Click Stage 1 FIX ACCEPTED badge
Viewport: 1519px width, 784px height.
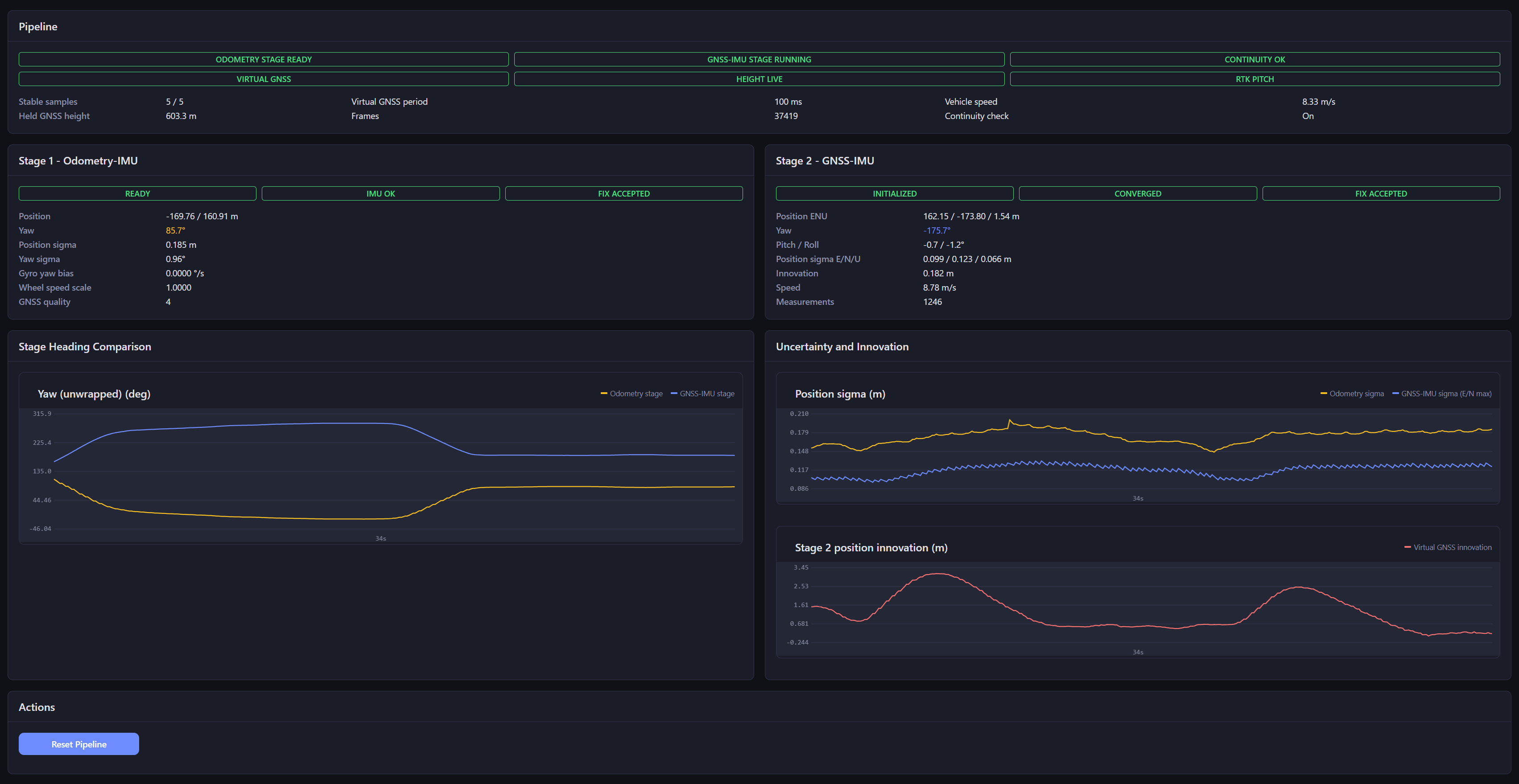624,193
